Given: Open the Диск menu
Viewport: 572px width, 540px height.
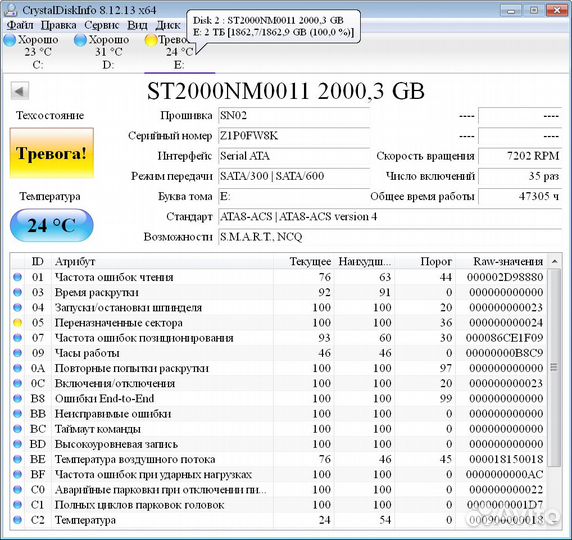Looking at the screenshot, I should [167, 25].
